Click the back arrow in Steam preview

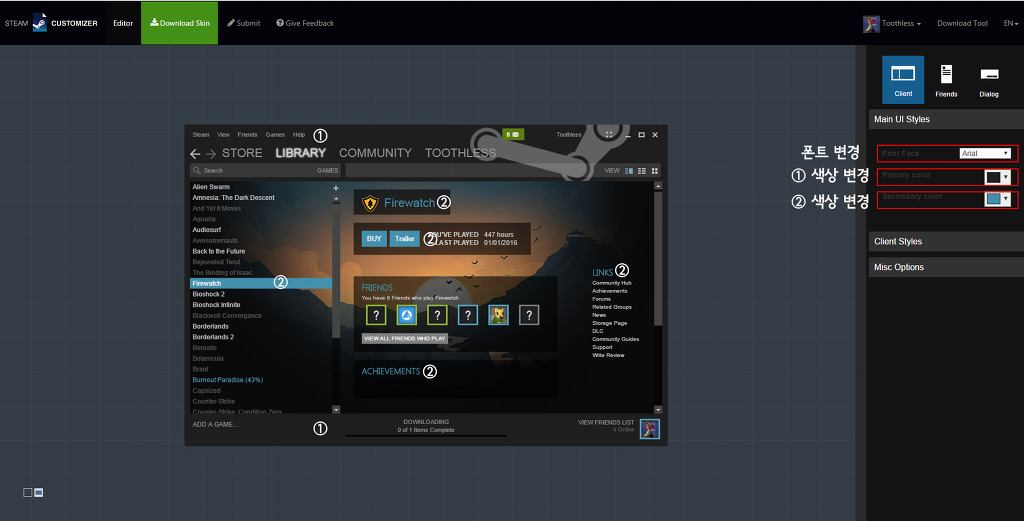click(195, 154)
